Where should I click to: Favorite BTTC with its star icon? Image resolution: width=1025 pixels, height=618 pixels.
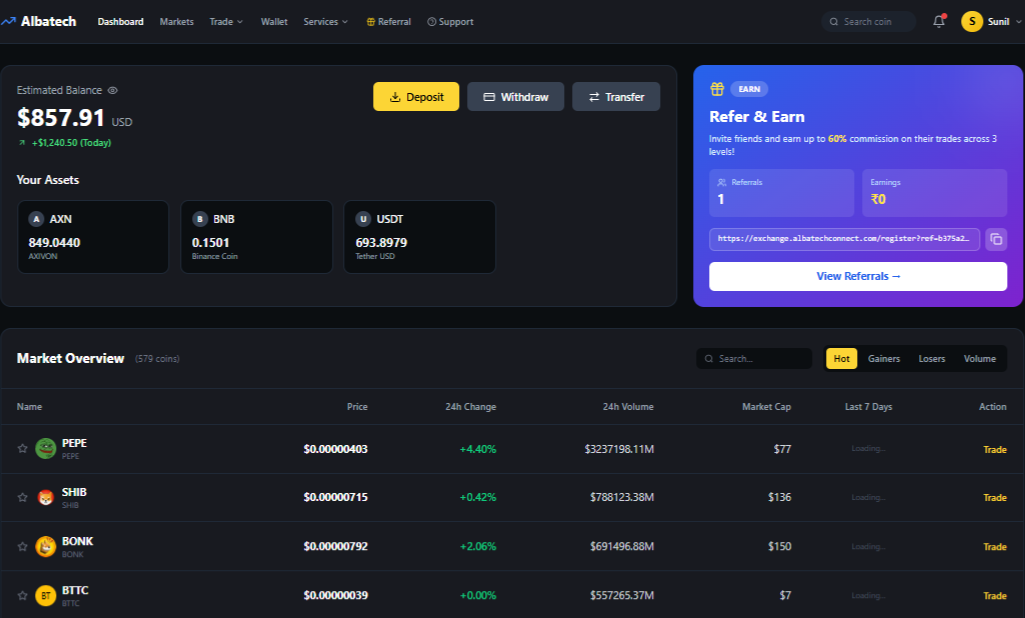(22, 596)
